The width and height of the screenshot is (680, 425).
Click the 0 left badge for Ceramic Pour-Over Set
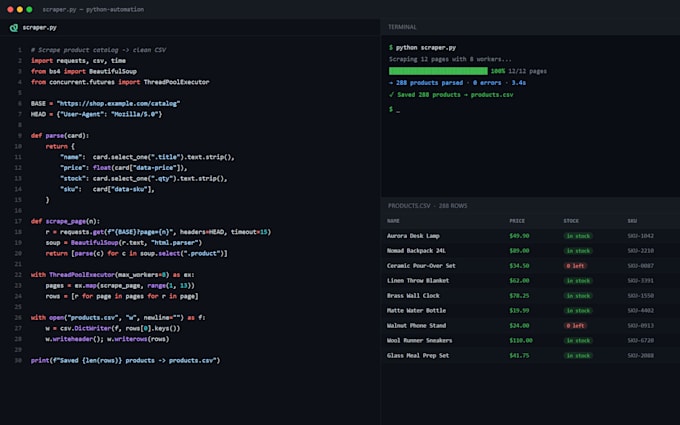tap(575, 266)
